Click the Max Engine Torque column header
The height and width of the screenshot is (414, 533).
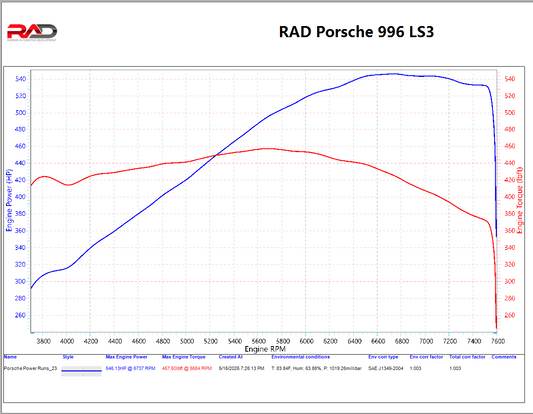[184, 357]
